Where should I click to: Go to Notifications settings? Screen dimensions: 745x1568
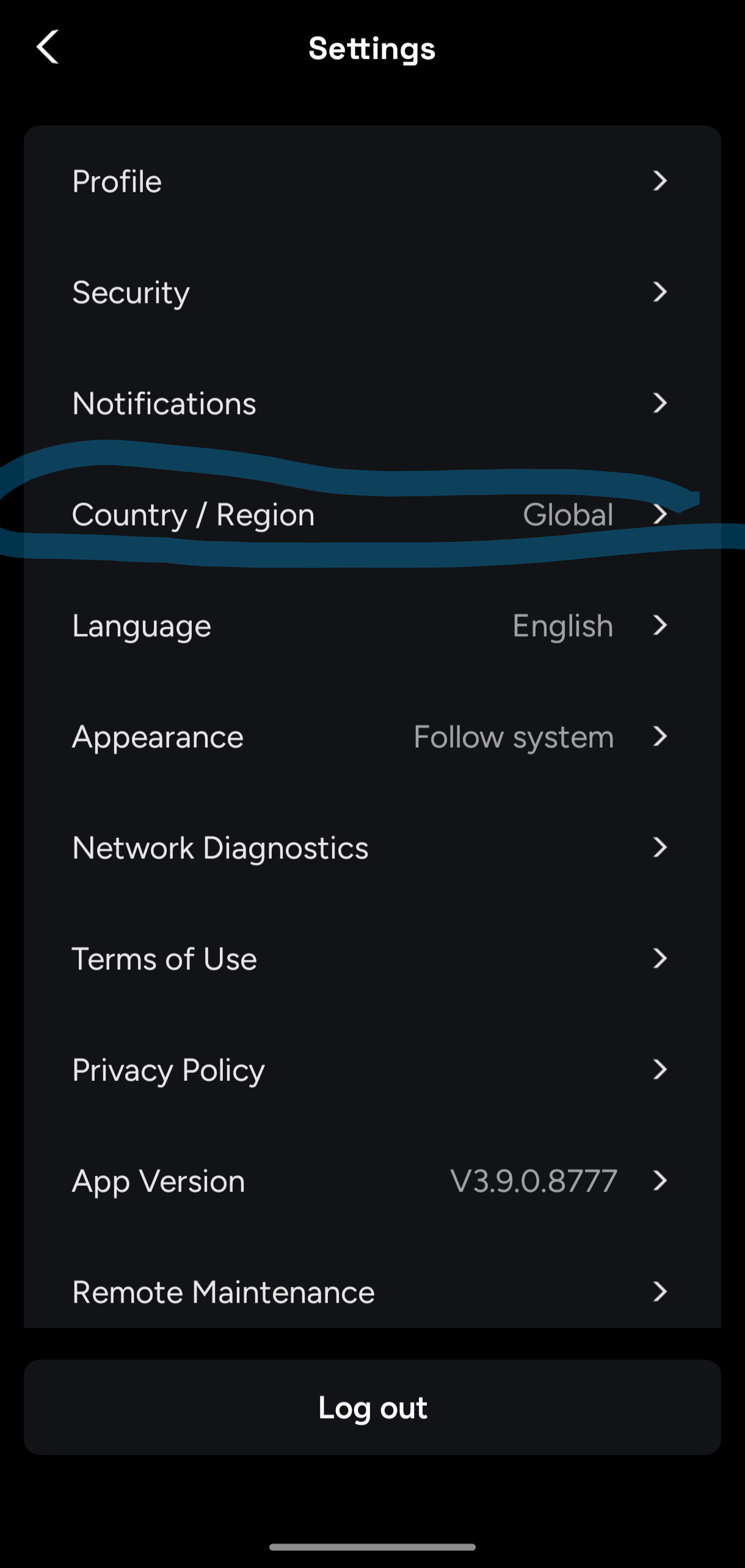164,403
